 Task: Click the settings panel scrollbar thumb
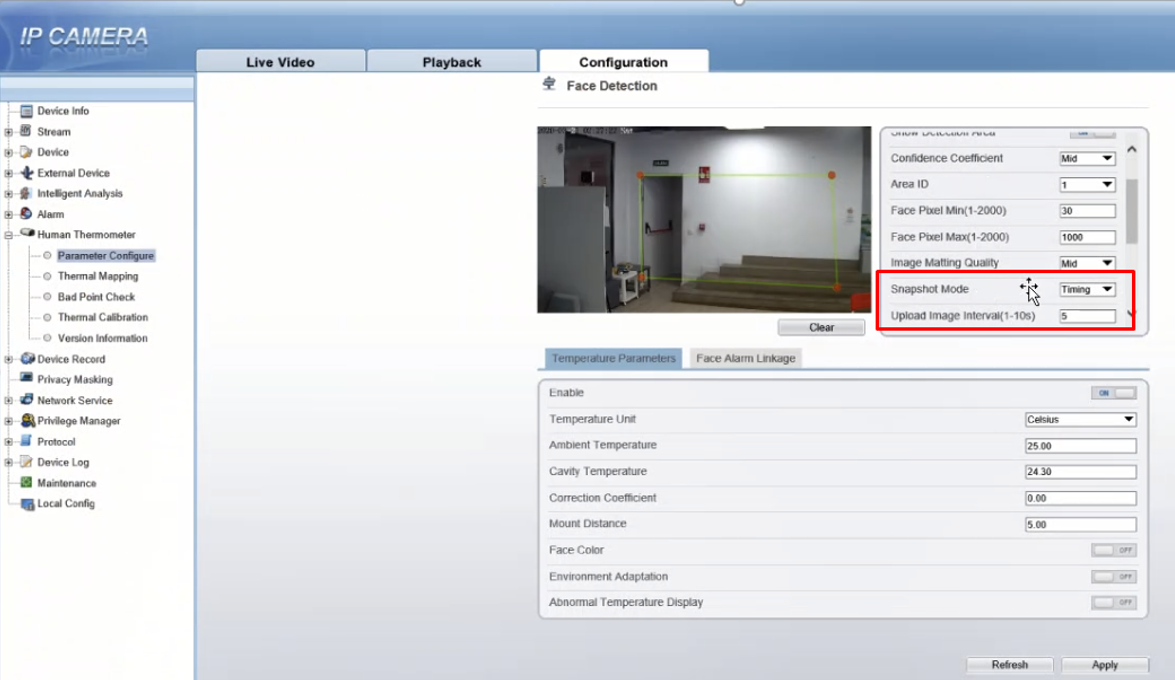click(1132, 211)
